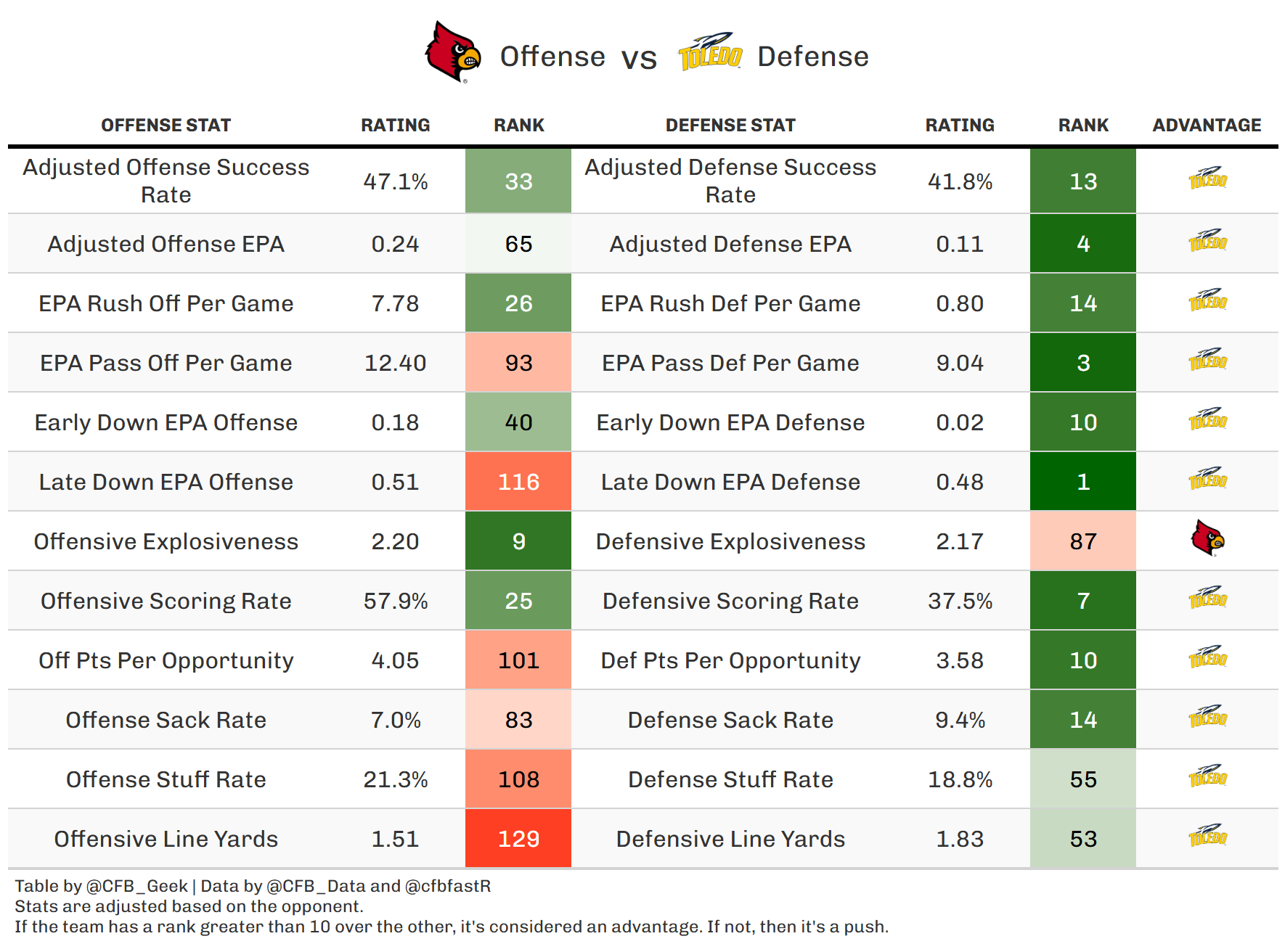Select the DEFENSE STAT column header
The height and width of the screenshot is (952, 1285).
pos(730,126)
